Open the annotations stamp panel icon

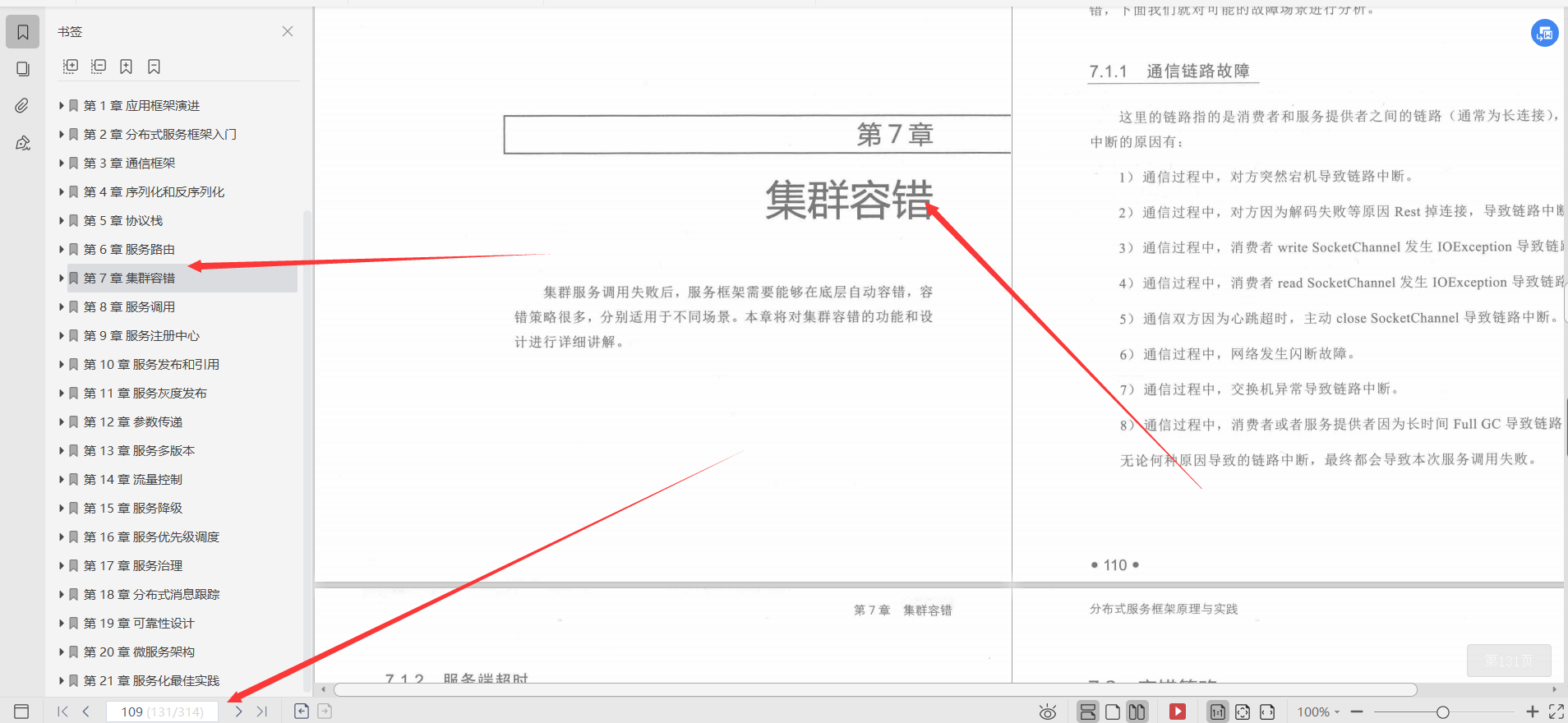(23, 143)
